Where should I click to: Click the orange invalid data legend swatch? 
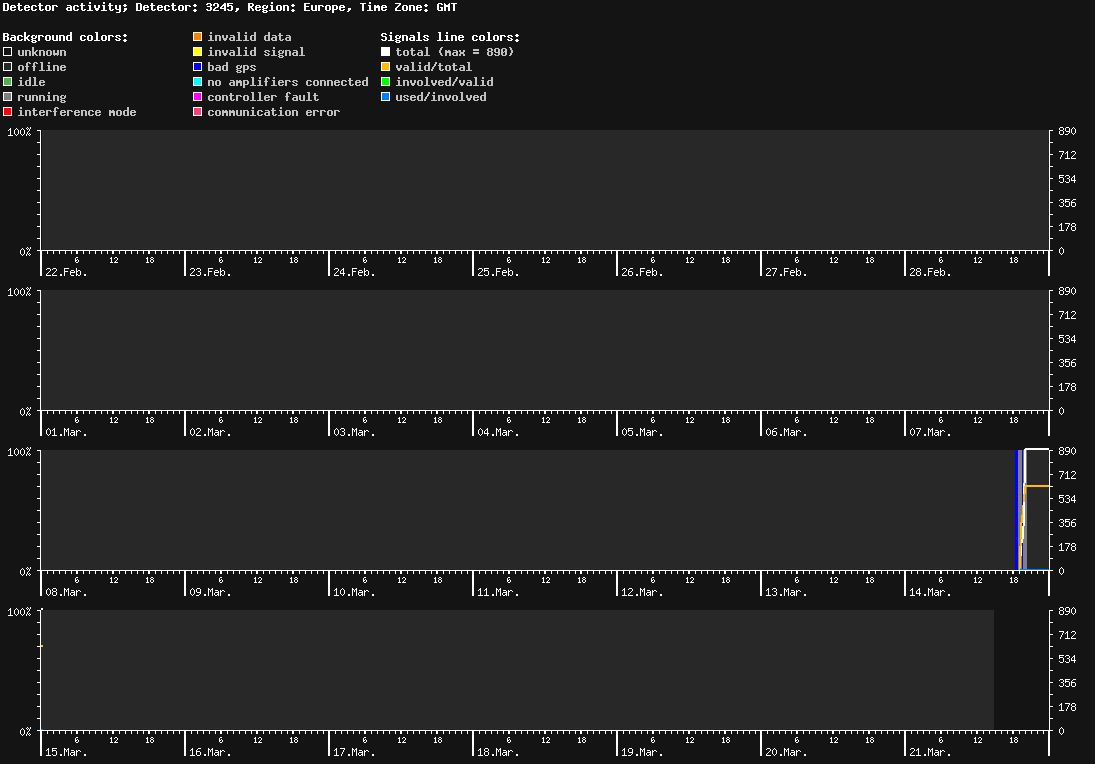[x=198, y=36]
